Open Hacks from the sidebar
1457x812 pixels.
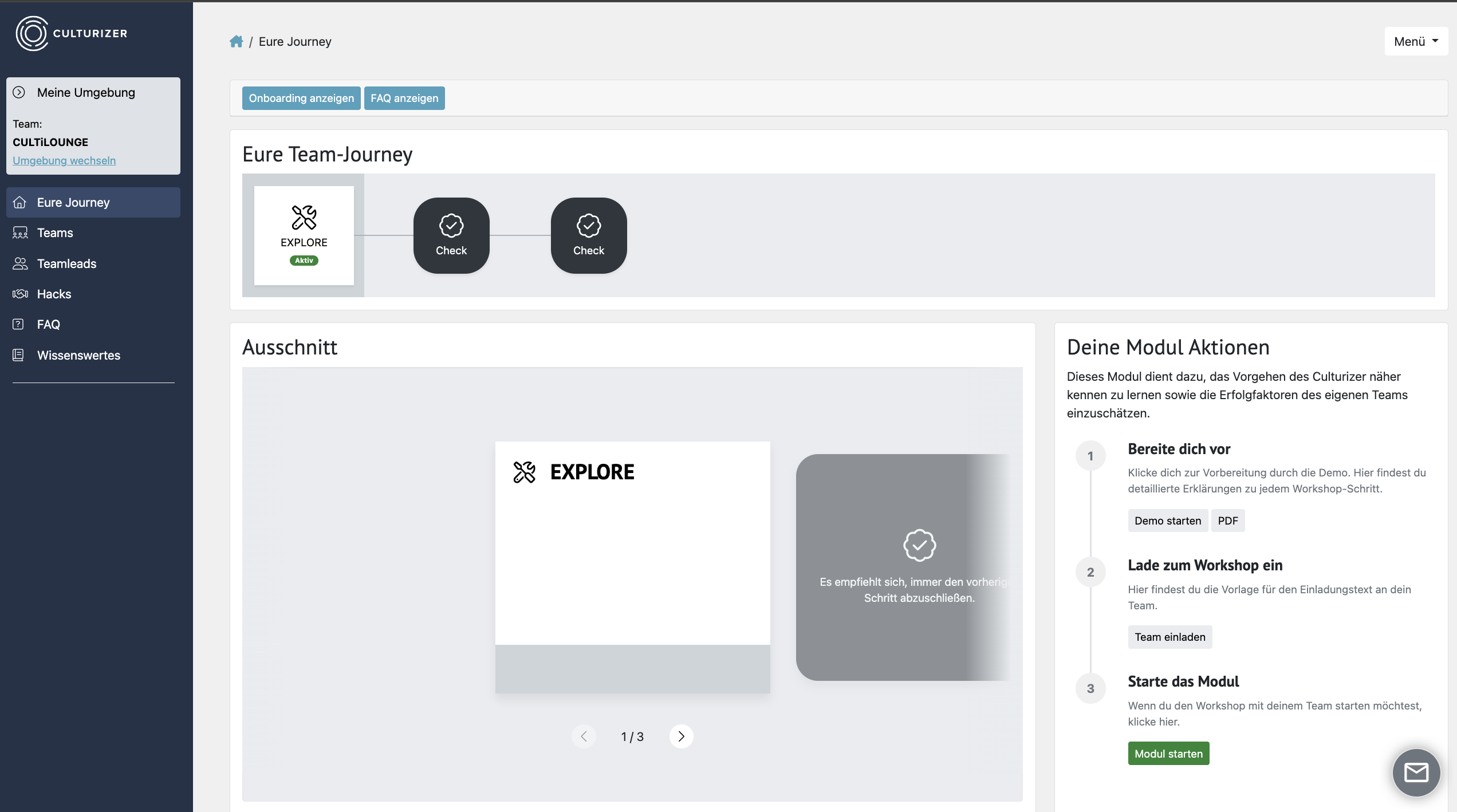click(54, 294)
